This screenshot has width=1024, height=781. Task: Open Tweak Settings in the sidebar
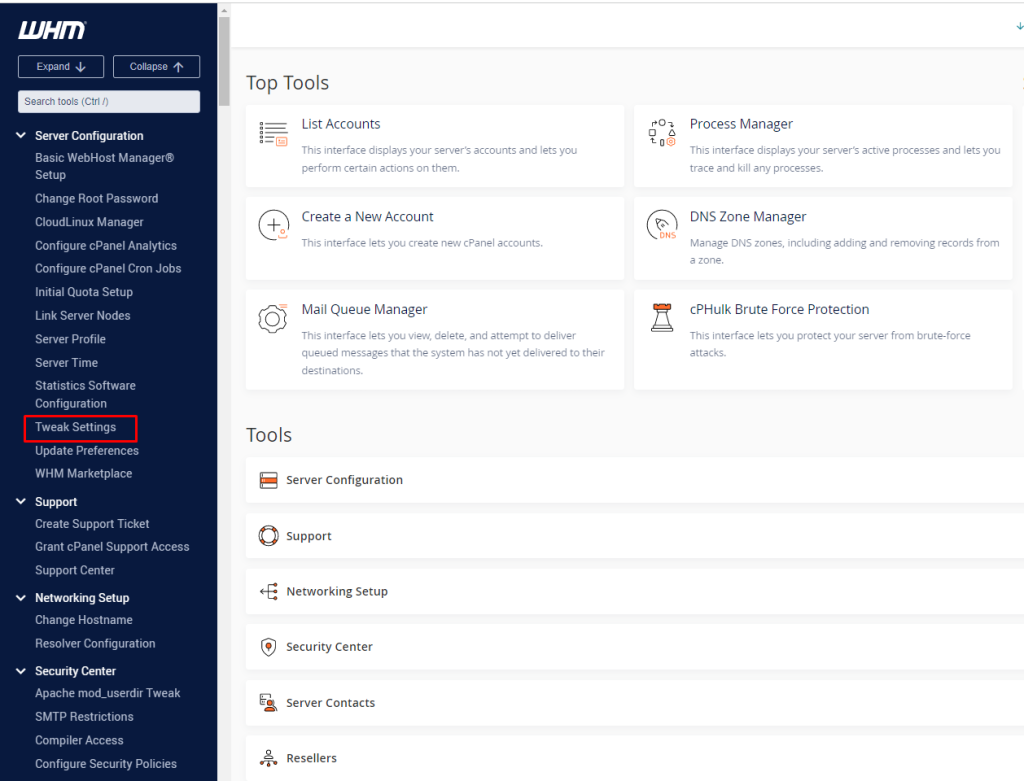coord(76,427)
